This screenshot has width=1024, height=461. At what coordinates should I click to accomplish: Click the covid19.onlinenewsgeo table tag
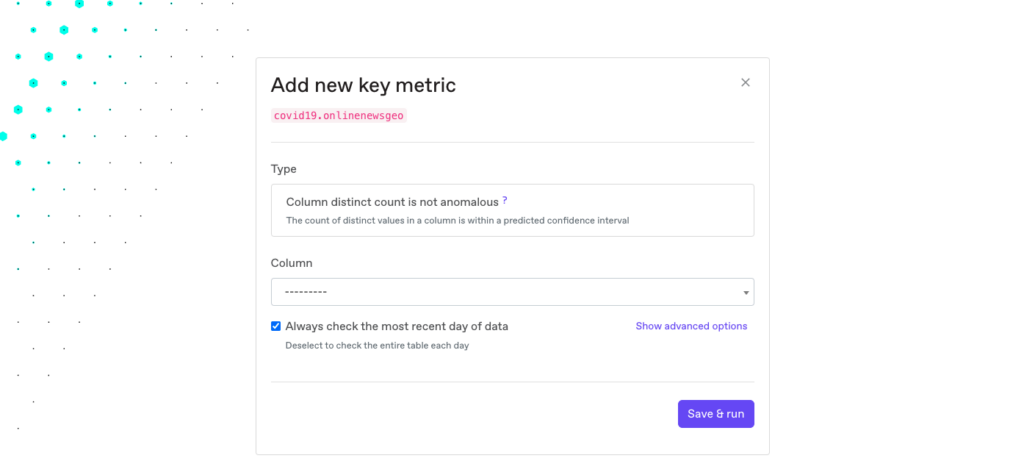click(x=339, y=115)
